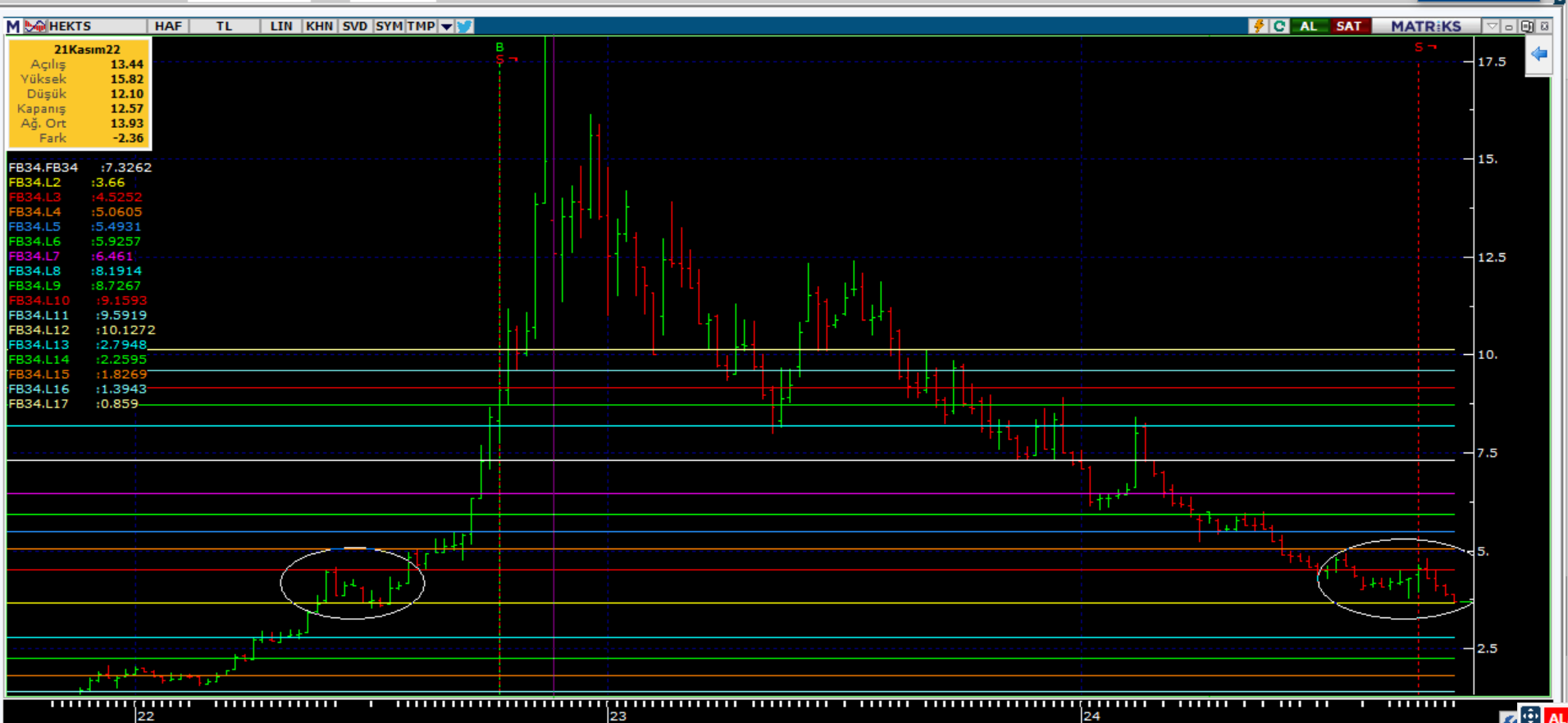Click the red AL tile at bottom corner

click(1556, 716)
